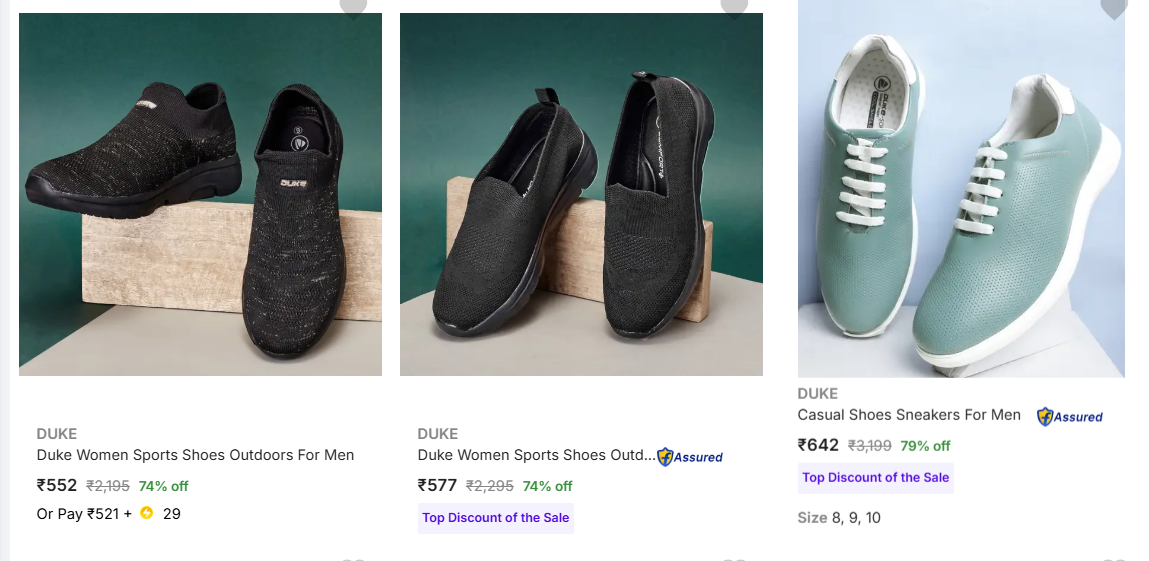Wishlist the first black knit Duke shoe
The image size is (1149, 561).
click(353, 6)
